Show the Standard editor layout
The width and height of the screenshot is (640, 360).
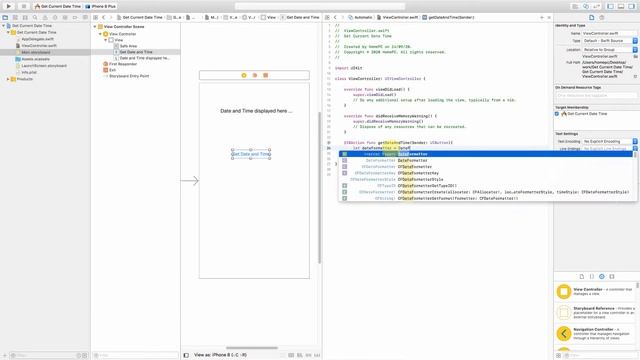tap(575, 6)
